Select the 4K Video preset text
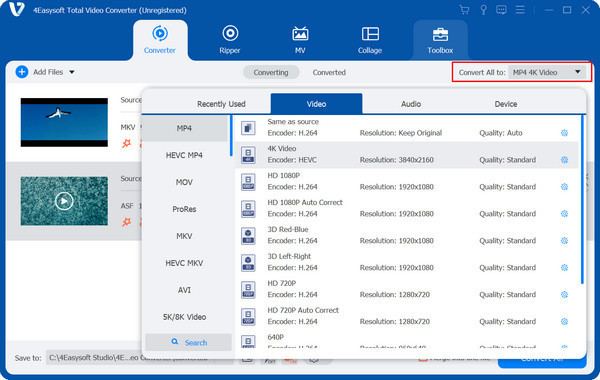Viewport: 600px width, 380px height. click(x=282, y=148)
